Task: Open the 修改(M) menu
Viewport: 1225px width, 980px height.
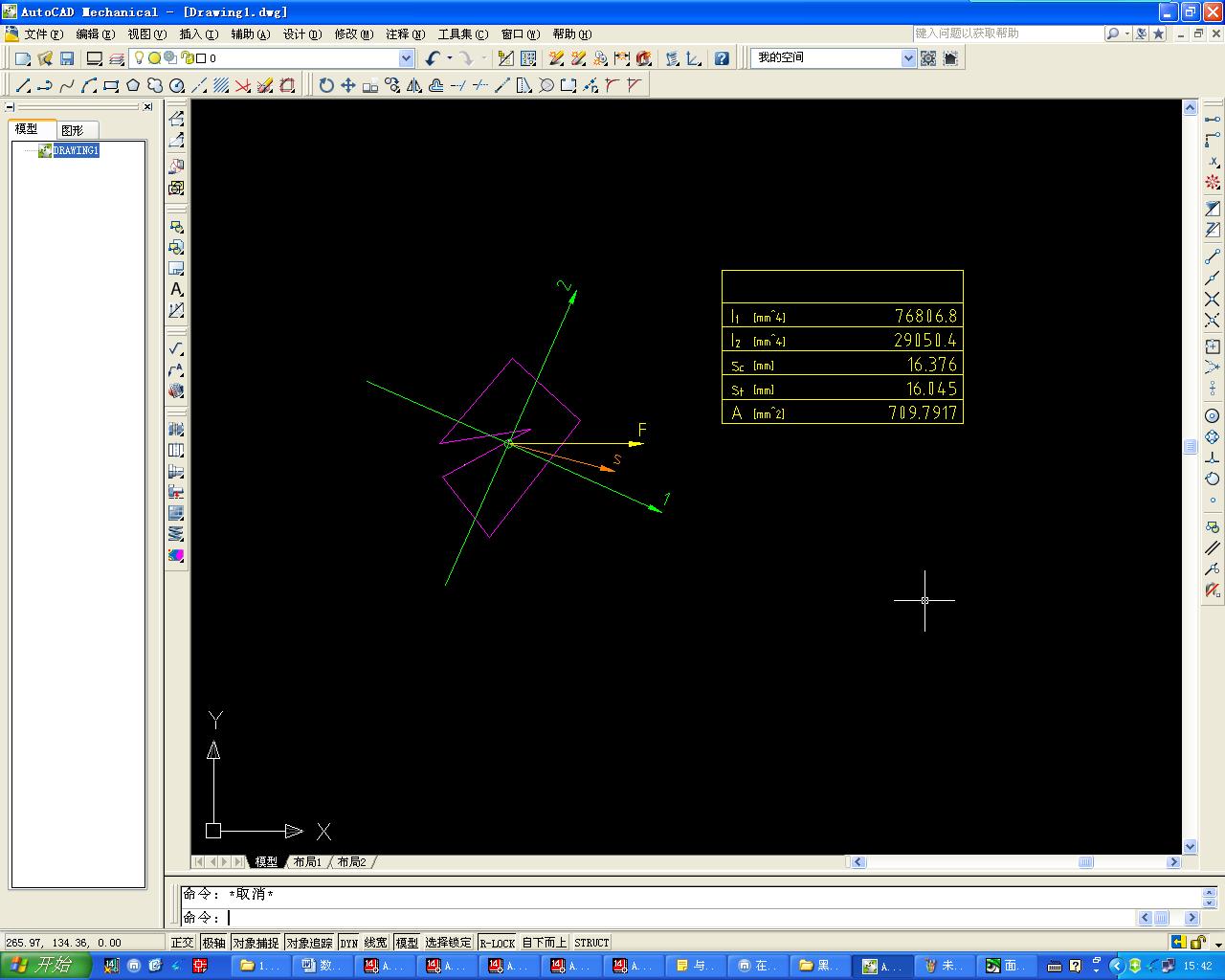Action: (x=353, y=33)
